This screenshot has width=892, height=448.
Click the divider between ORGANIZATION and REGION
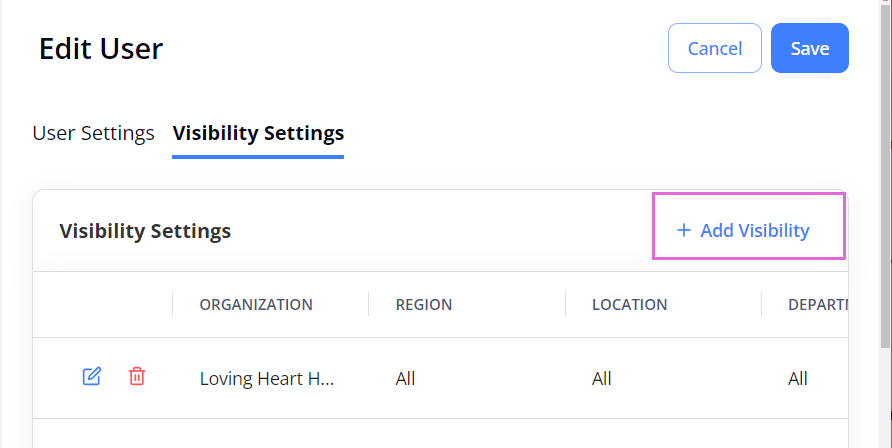[x=369, y=304]
